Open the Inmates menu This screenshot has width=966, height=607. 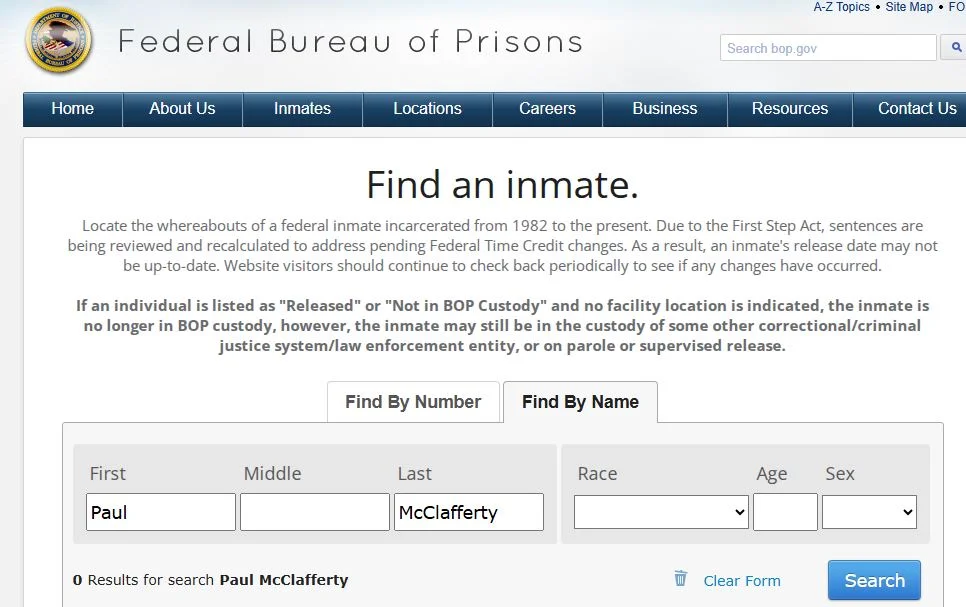pos(302,109)
